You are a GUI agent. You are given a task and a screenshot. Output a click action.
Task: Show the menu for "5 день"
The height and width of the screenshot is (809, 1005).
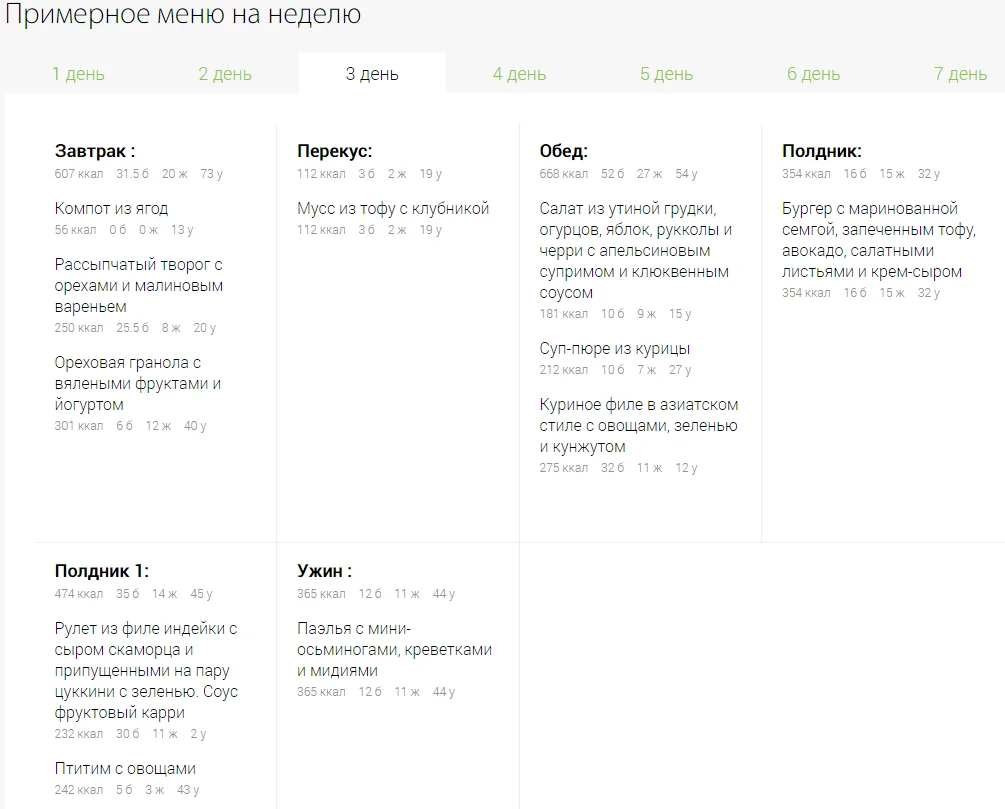pyautogui.click(x=666, y=74)
